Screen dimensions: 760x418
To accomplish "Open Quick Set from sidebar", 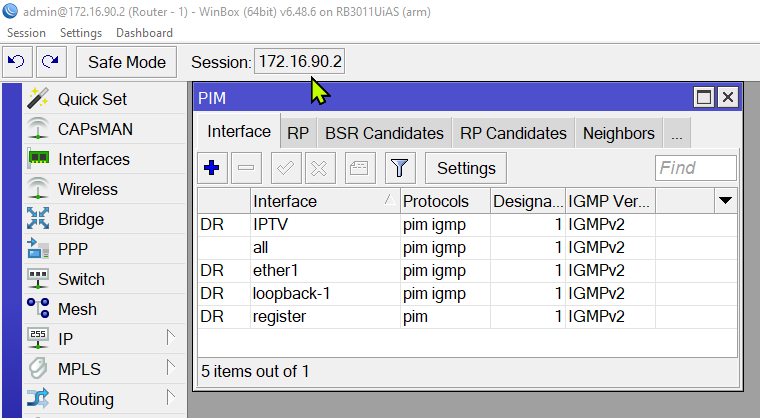I will [x=105, y=99].
